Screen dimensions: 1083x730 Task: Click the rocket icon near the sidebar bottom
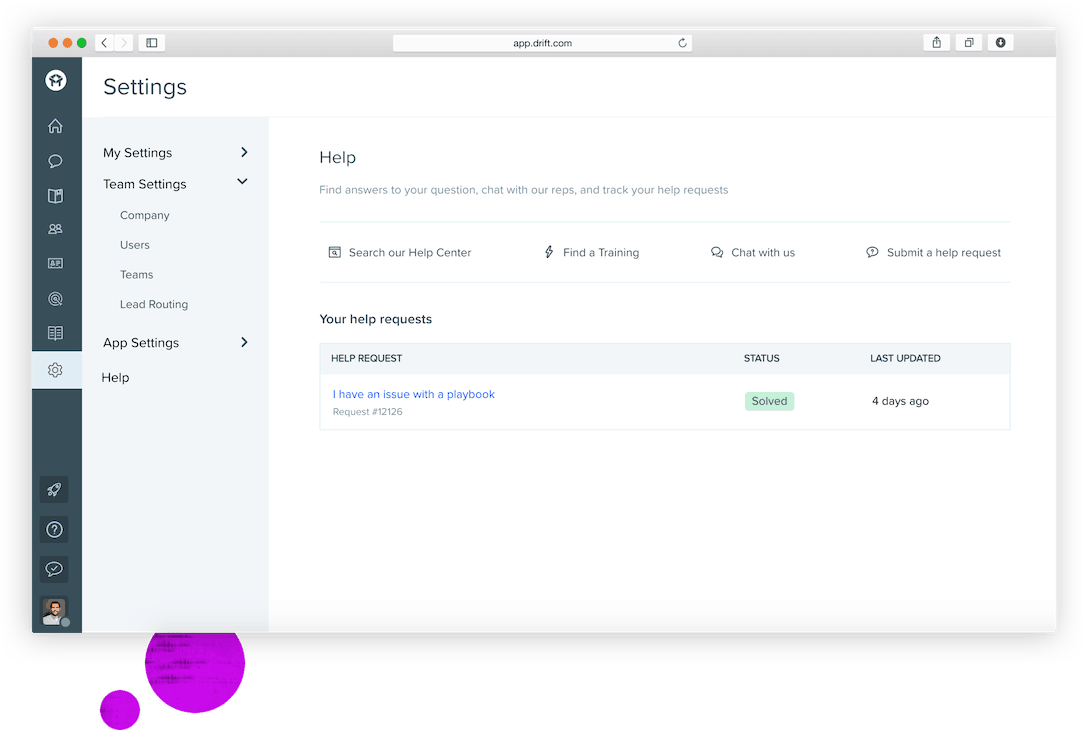(53, 490)
